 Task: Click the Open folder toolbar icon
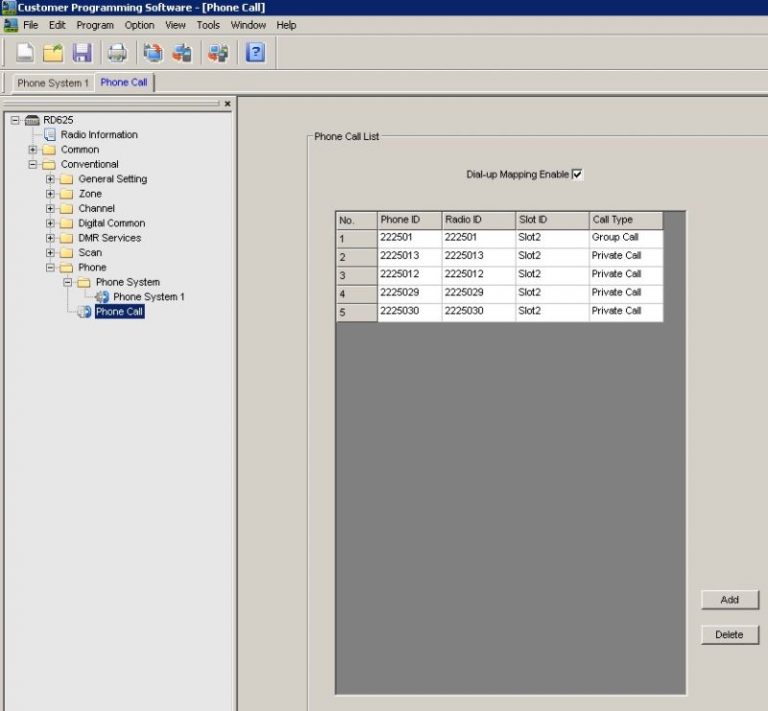[x=53, y=52]
